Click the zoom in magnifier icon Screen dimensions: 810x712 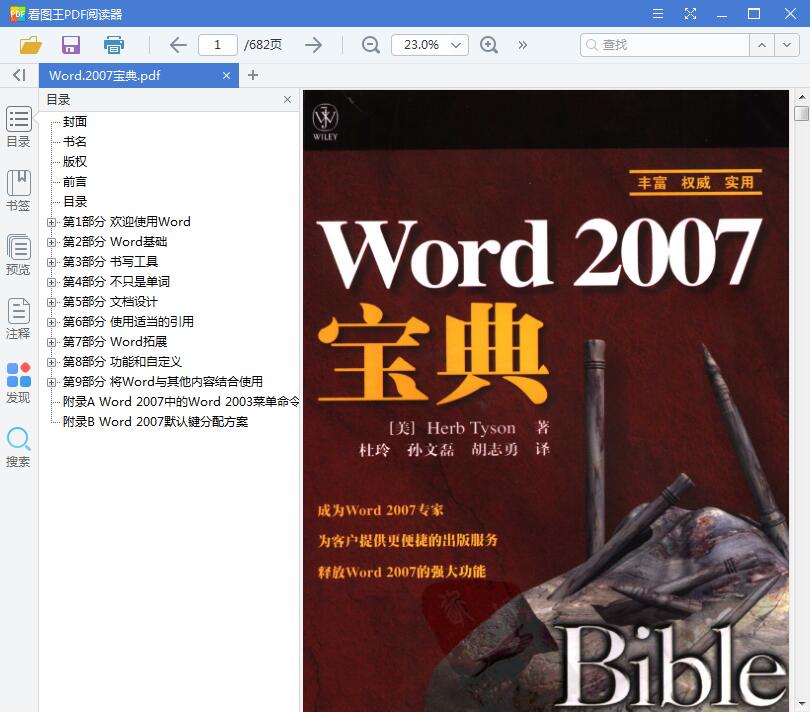tap(489, 45)
